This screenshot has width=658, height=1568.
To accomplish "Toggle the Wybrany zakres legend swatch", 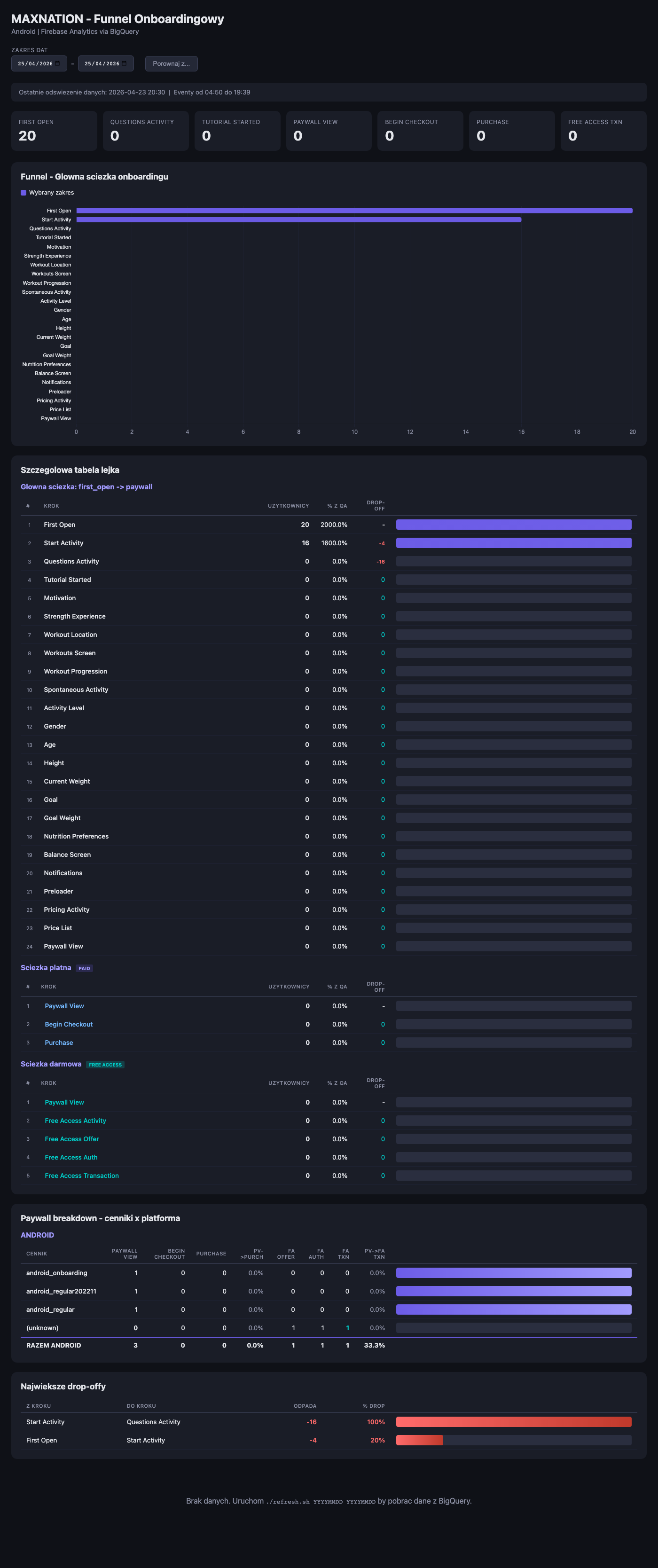I will [x=23, y=192].
